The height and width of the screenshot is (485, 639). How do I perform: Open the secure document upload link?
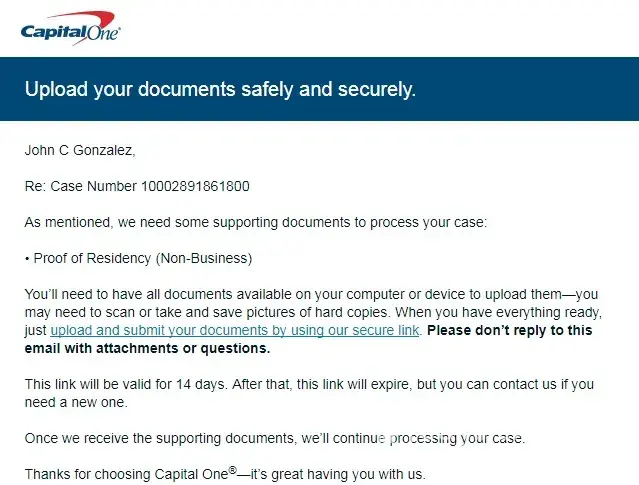[x=234, y=330]
